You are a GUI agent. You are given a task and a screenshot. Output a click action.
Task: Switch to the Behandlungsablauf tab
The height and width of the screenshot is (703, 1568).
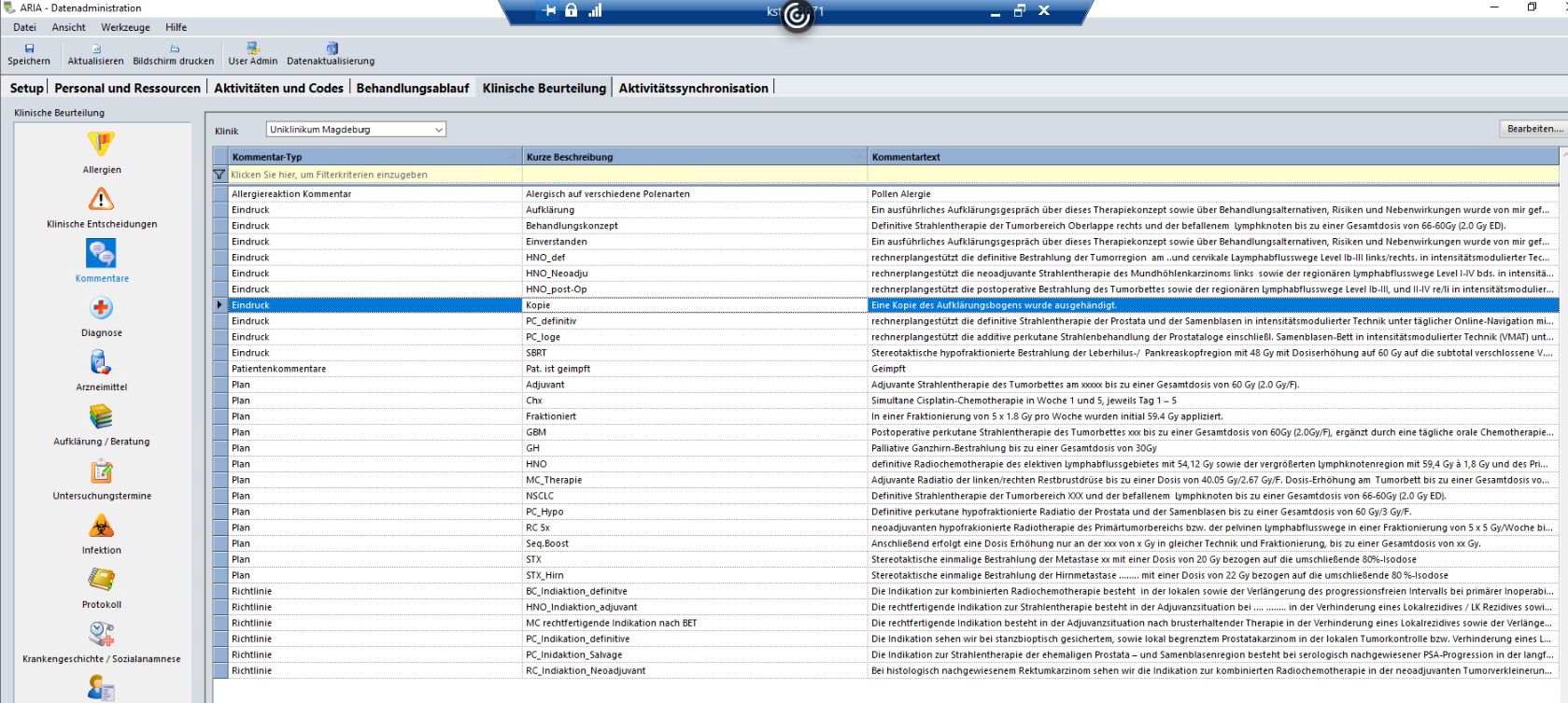(x=412, y=88)
